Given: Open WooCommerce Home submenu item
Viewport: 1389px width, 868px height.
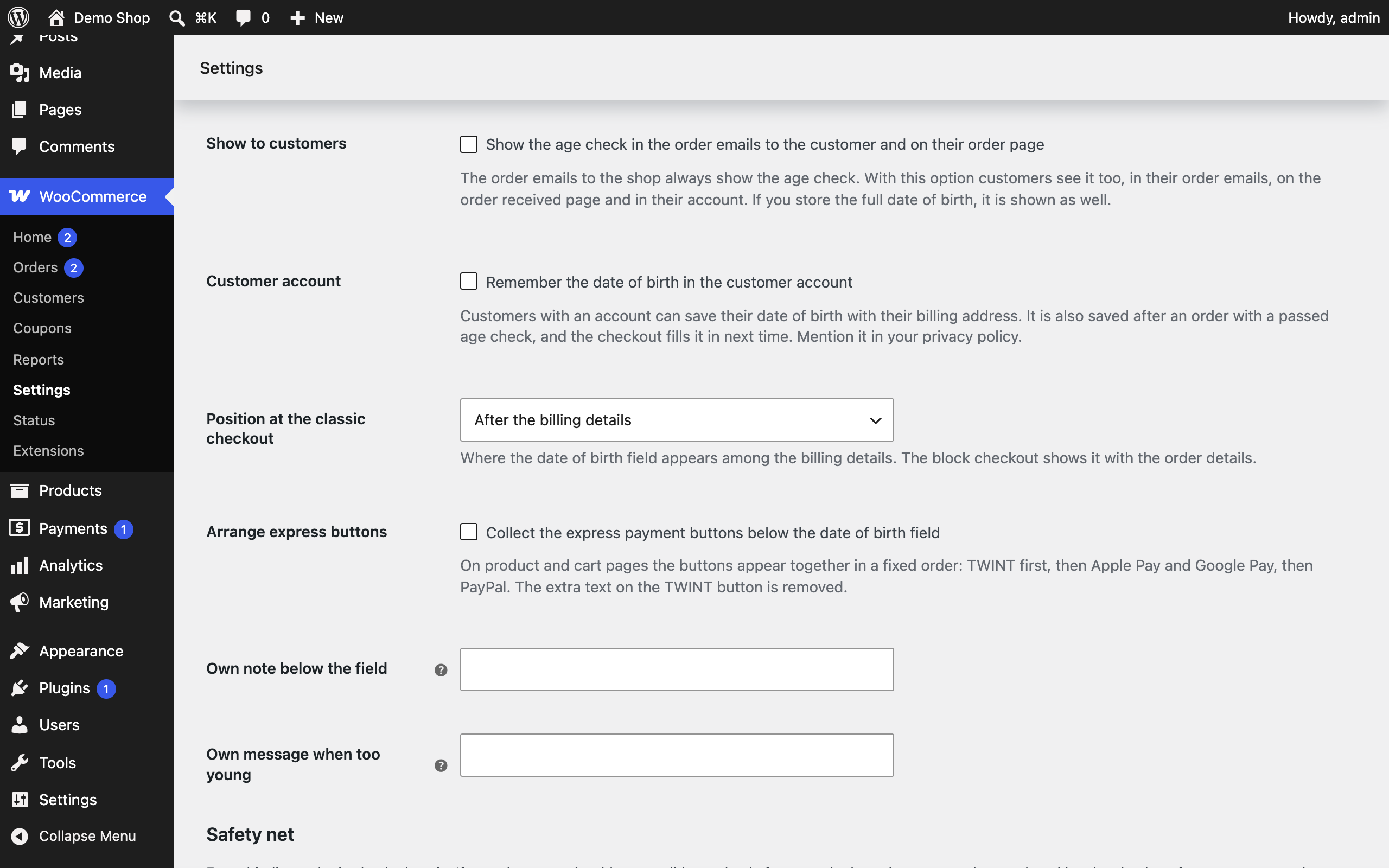Looking at the screenshot, I should pyautogui.click(x=33, y=237).
